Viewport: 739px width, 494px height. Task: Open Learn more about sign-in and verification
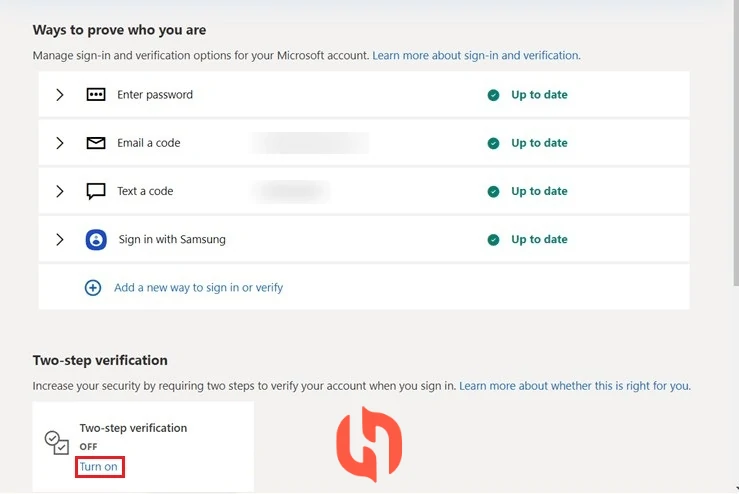pyautogui.click(x=476, y=56)
